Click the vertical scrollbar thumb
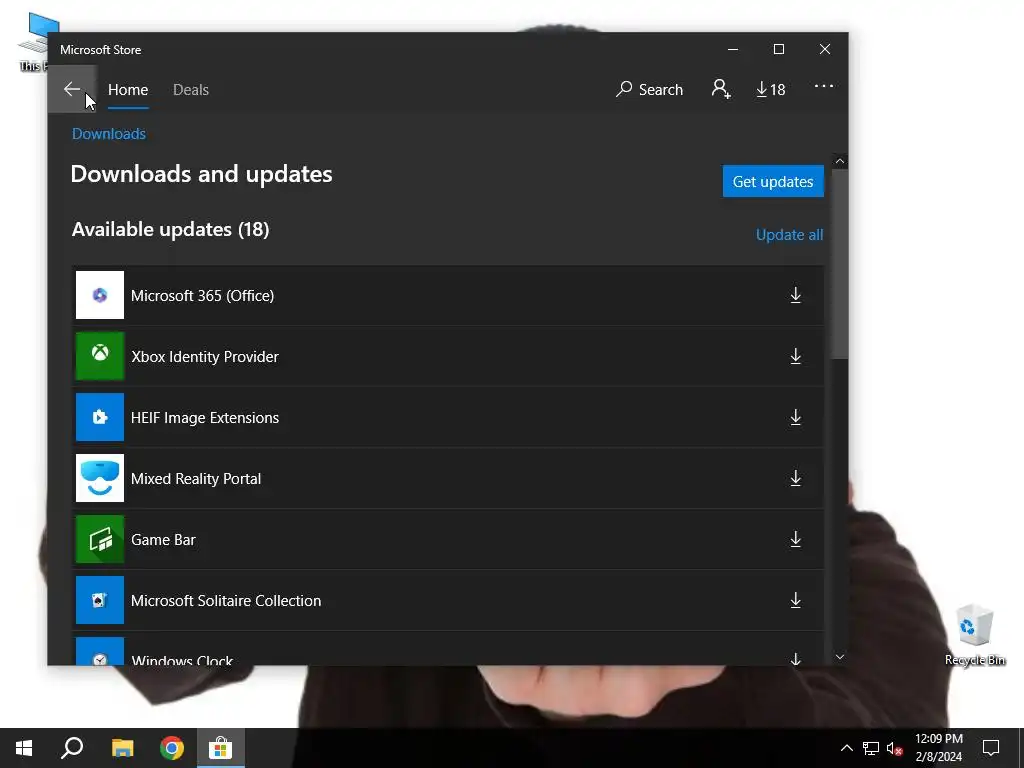Screen dimensions: 1024x768 [x=840, y=264]
